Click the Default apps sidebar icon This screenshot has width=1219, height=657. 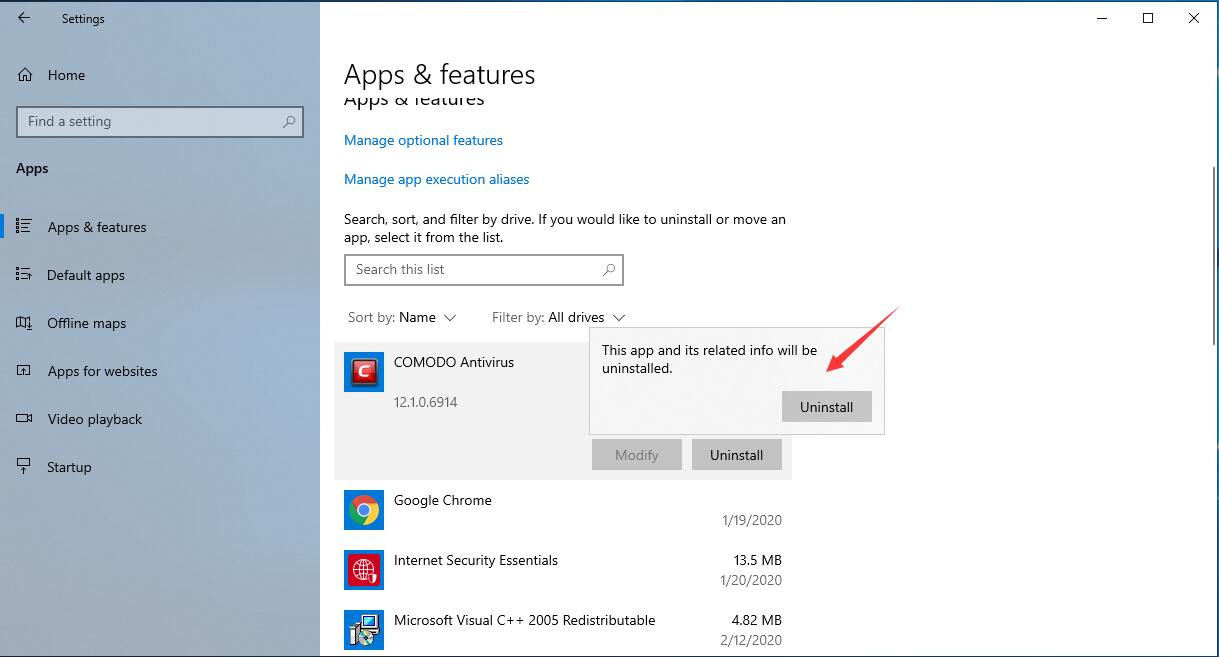[x=25, y=275]
